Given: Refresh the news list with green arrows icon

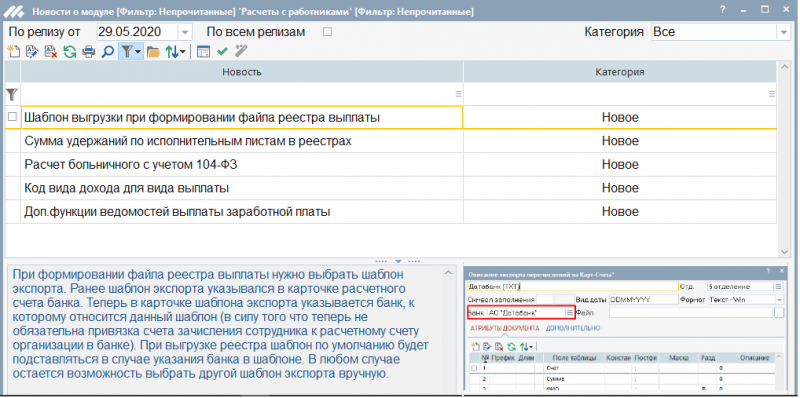Looking at the screenshot, I should click(70, 52).
